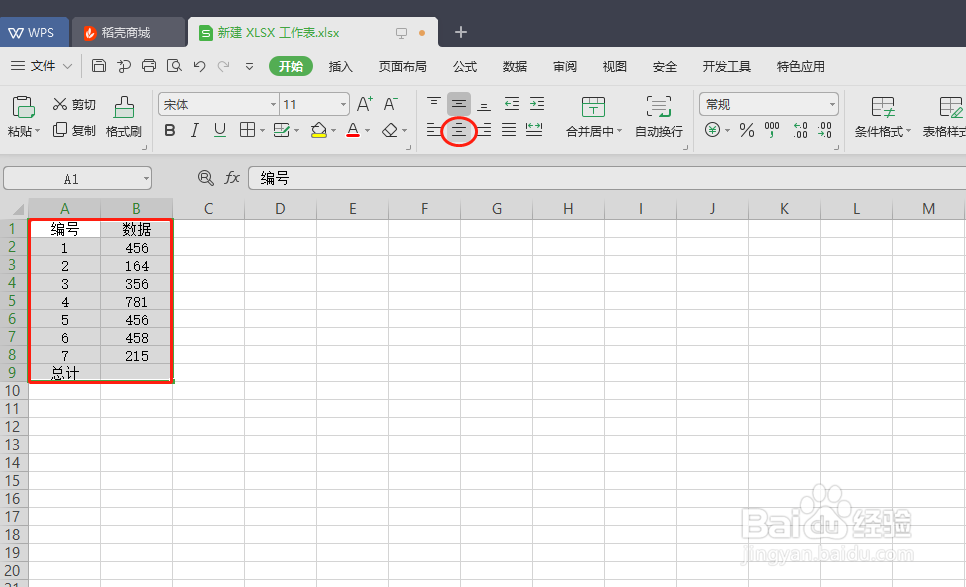Decrease font size with A- icon
The image size is (966, 587).
pyautogui.click(x=391, y=104)
